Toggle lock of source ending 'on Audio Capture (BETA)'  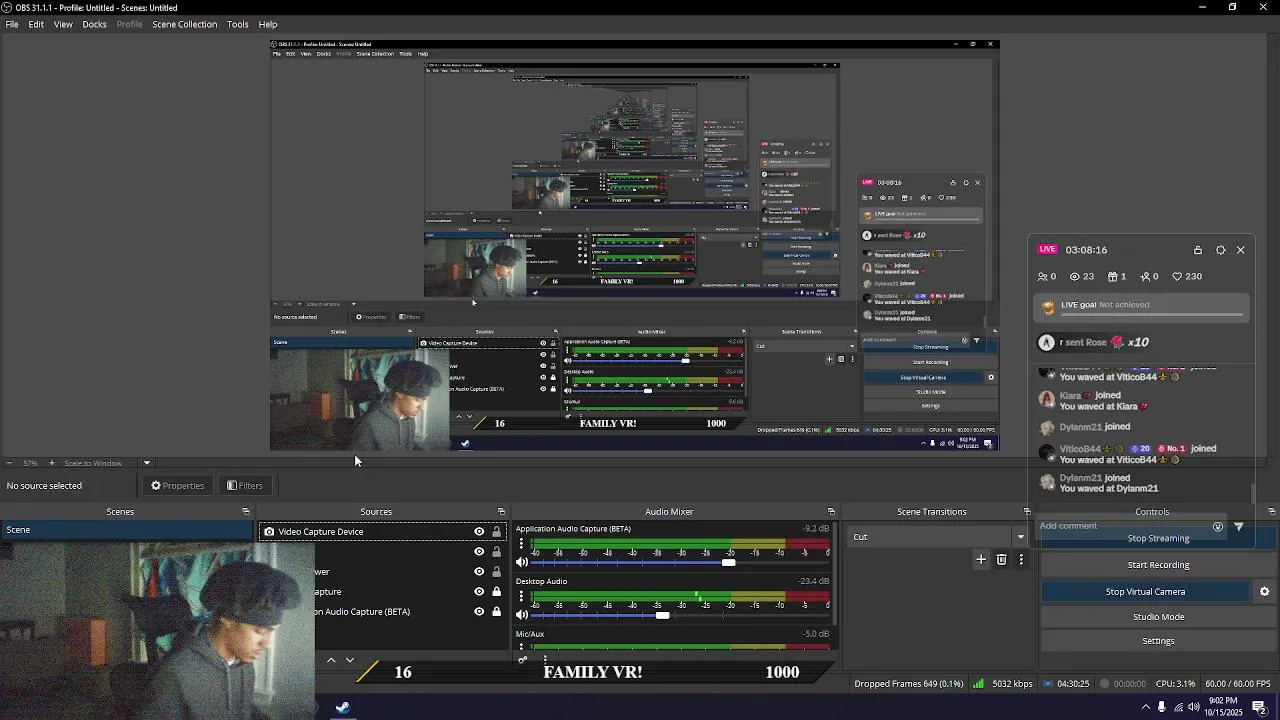click(496, 612)
